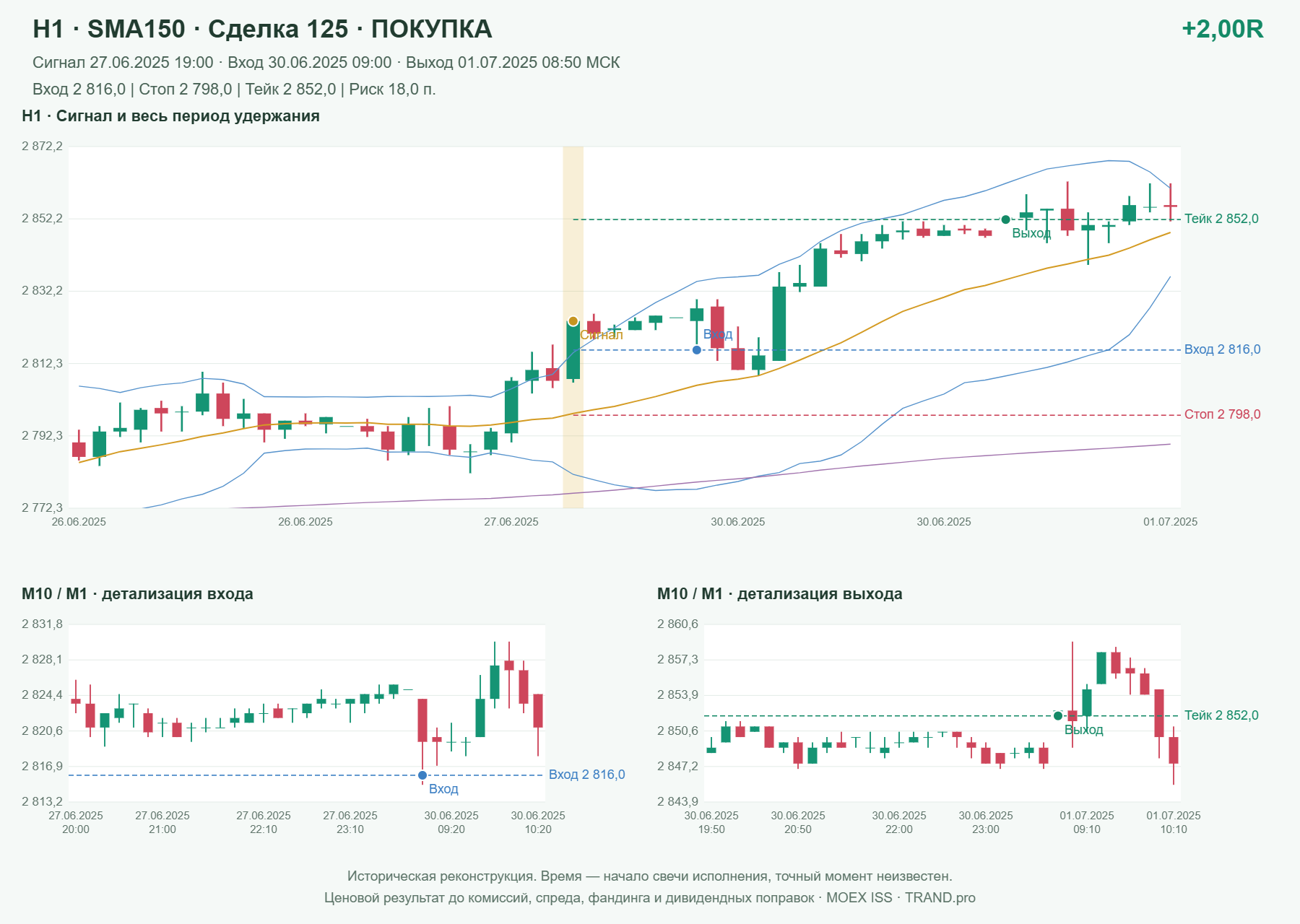The width and height of the screenshot is (1300, 924).
Task: Click the 2 832,2 price on the H1 axis
Action: click(42, 291)
